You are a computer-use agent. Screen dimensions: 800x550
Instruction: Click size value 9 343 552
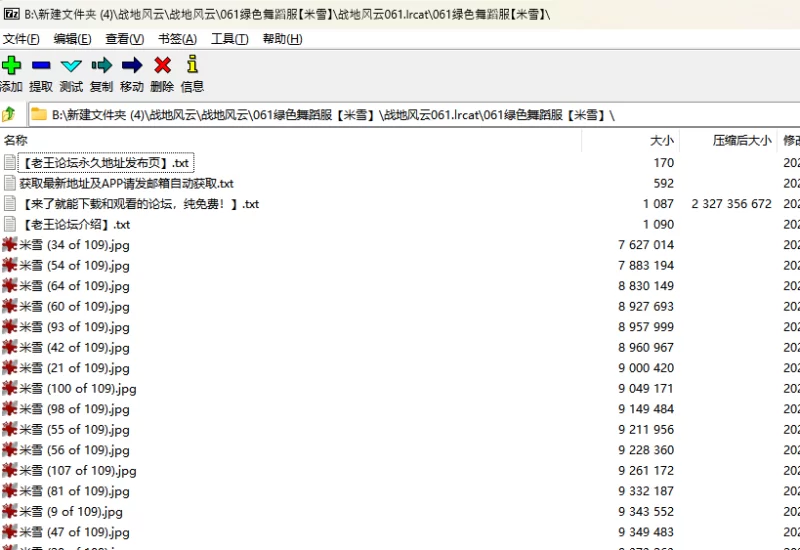tap(646, 512)
